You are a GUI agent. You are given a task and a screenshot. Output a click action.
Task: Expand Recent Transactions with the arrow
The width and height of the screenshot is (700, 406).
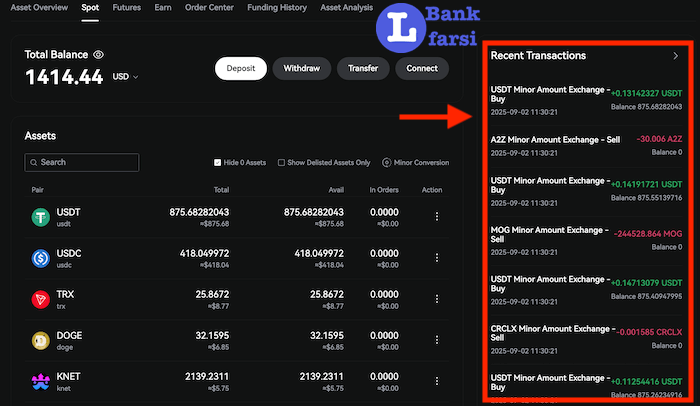(675, 56)
